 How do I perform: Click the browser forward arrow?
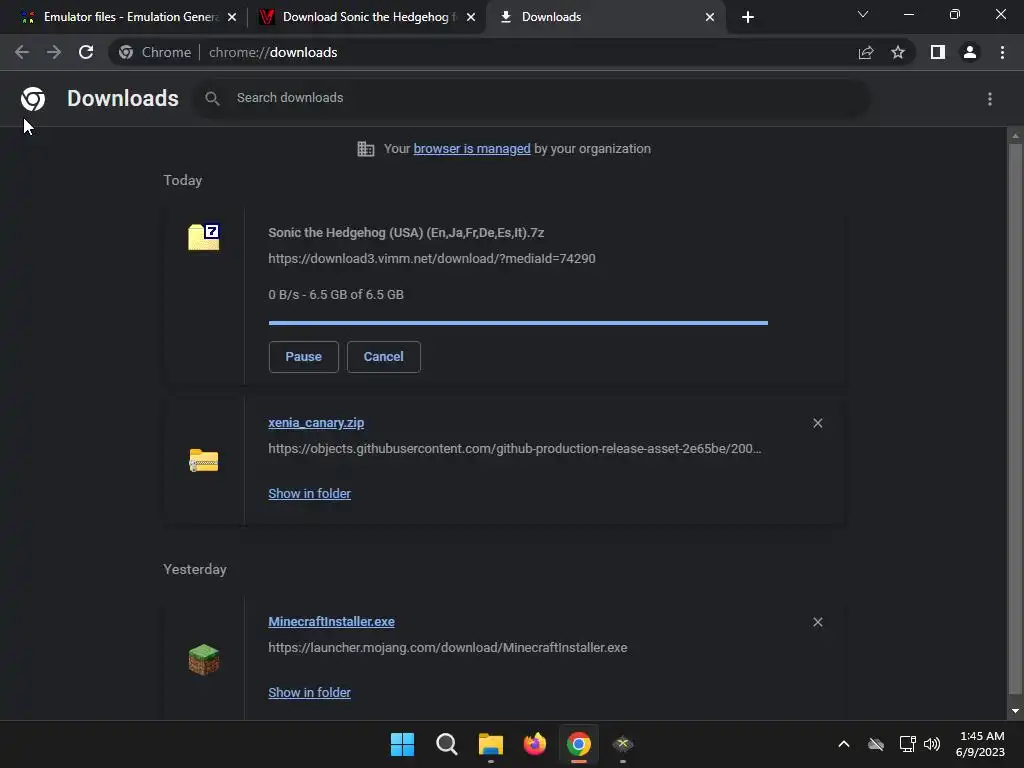[x=54, y=52]
